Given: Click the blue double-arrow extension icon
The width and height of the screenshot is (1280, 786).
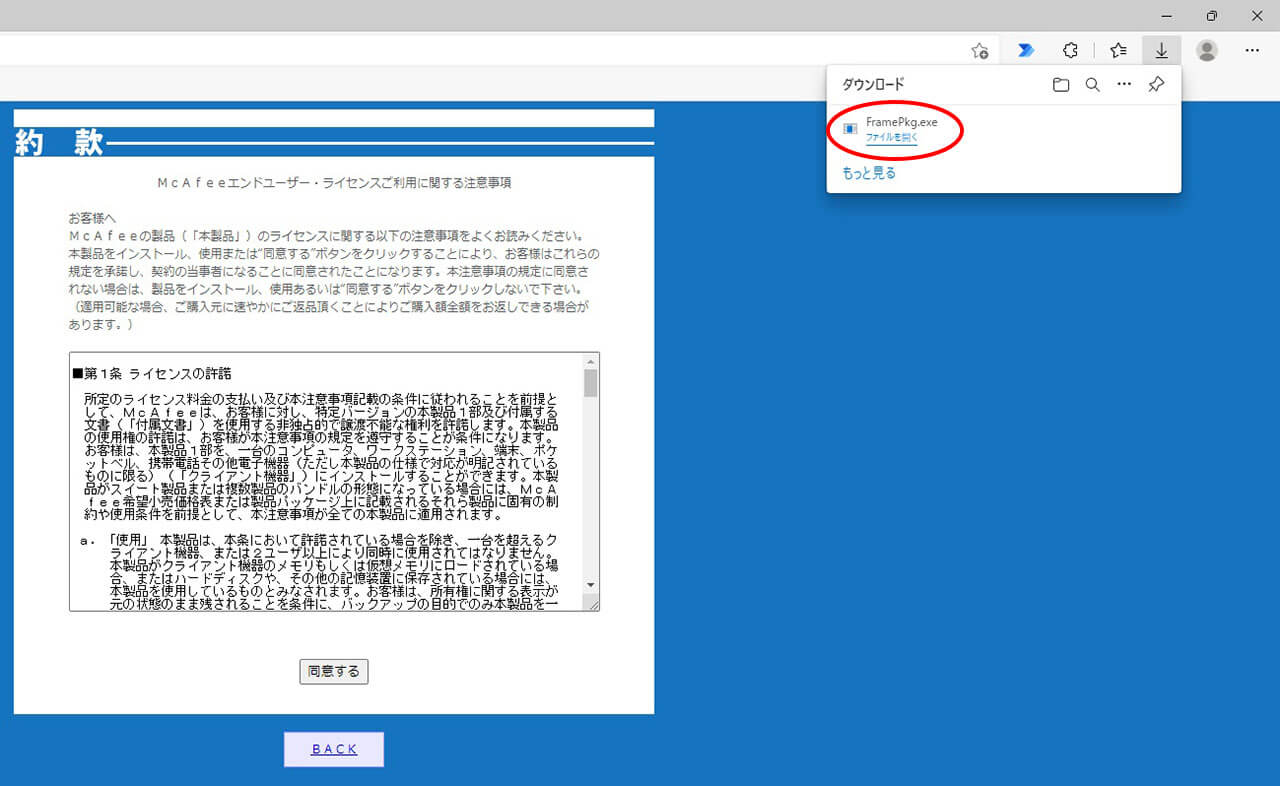Looking at the screenshot, I should [1026, 50].
